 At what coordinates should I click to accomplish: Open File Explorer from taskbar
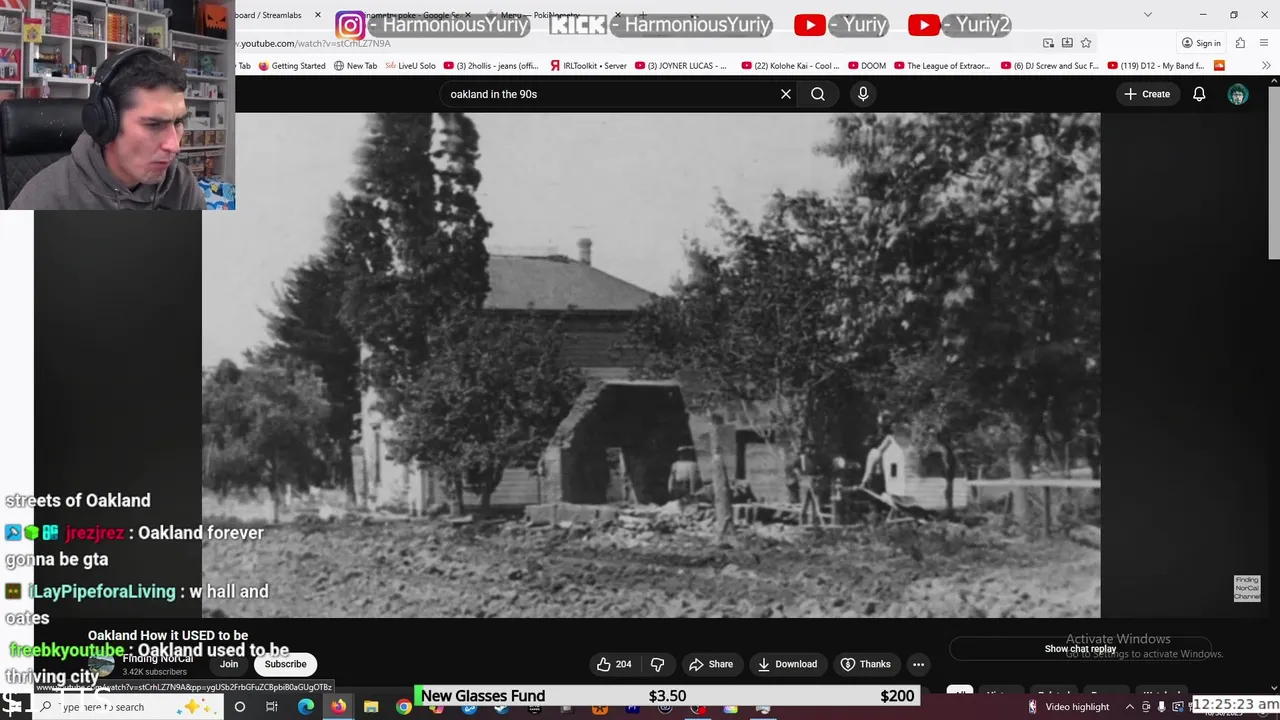pyautogui.click(x=371, y=707)
